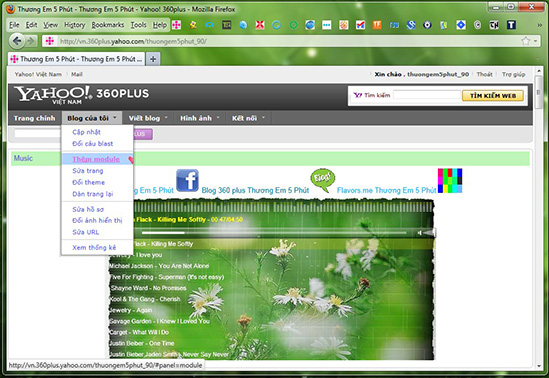Click the TÌM KIẾM WEB button
The image size is (549, 378).
[x=493, y=96]
